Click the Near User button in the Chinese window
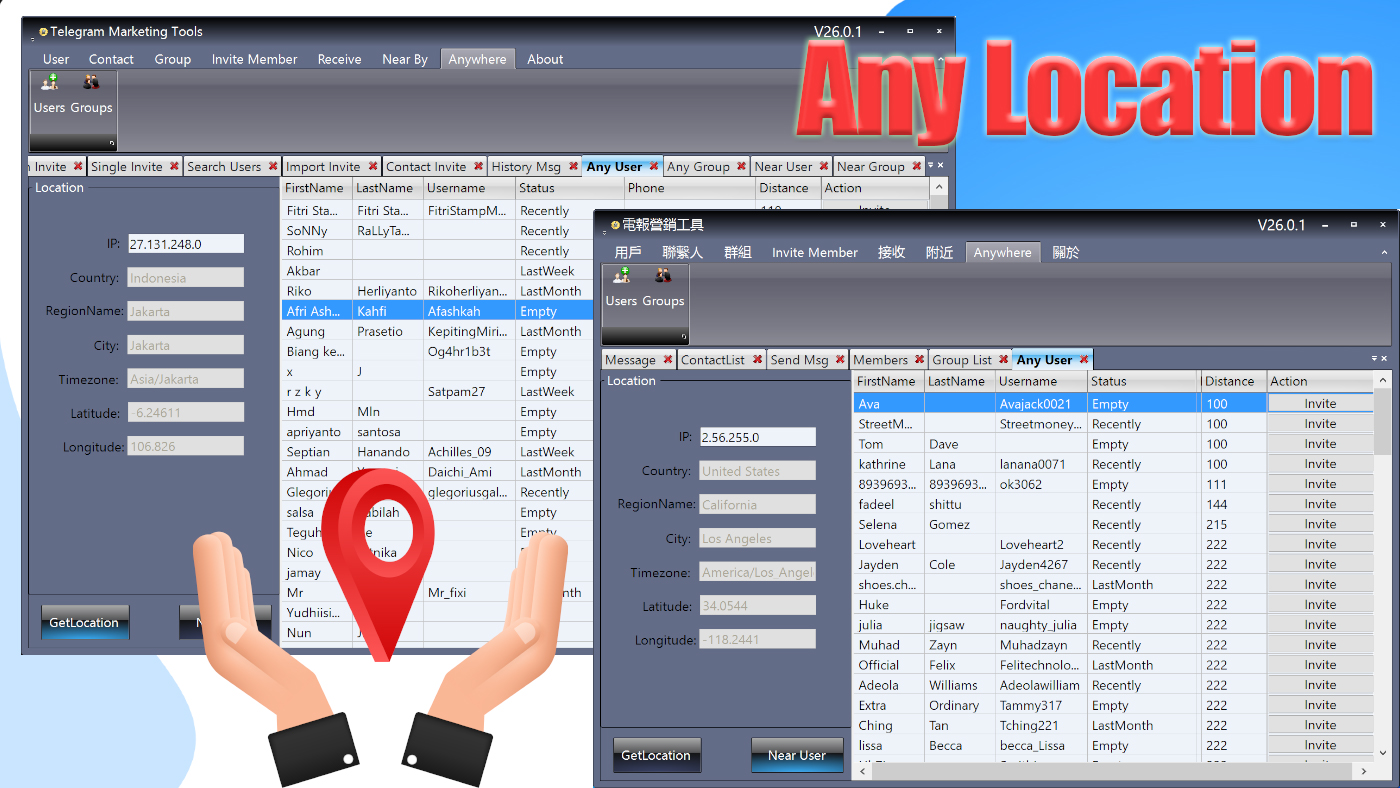This screenshot has height=788, width=1400. pos(797,755)
